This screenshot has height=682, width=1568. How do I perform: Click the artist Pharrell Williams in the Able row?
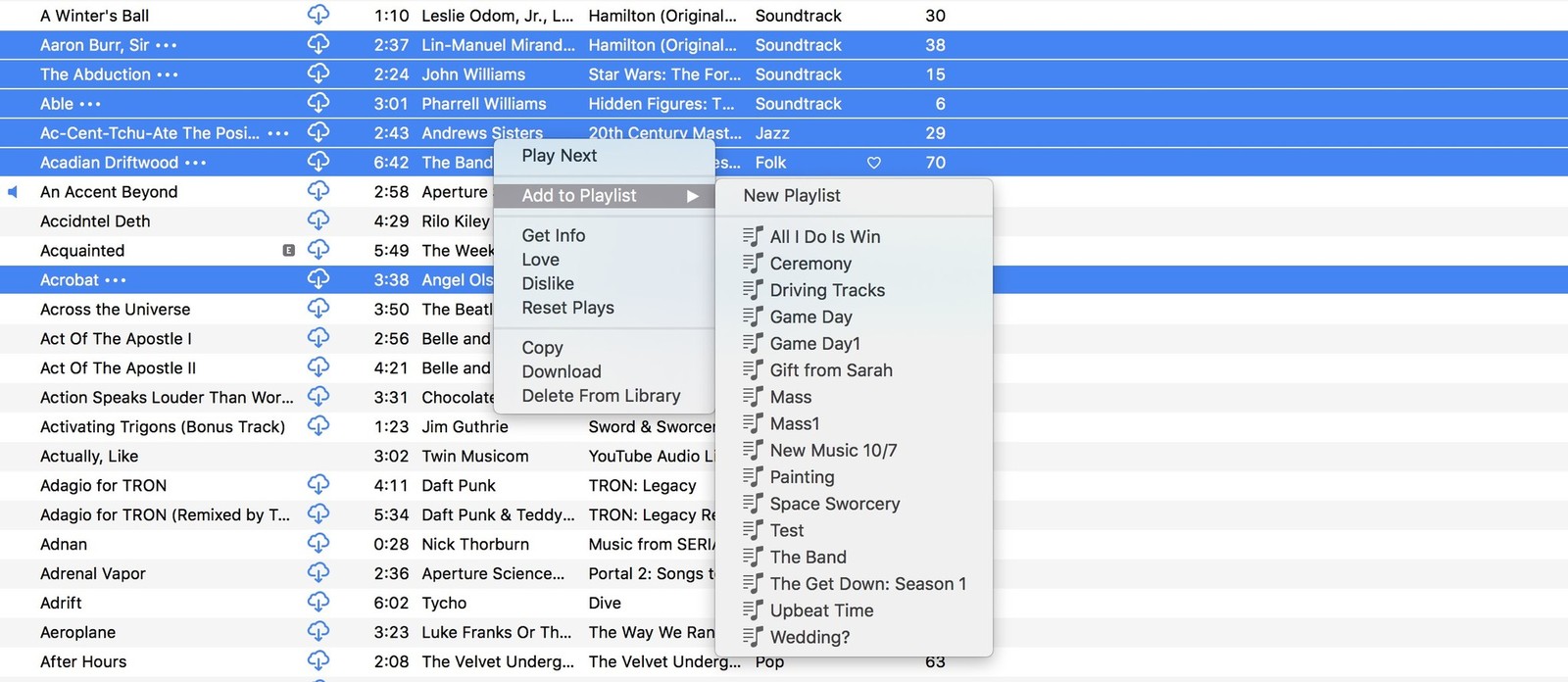484,104
